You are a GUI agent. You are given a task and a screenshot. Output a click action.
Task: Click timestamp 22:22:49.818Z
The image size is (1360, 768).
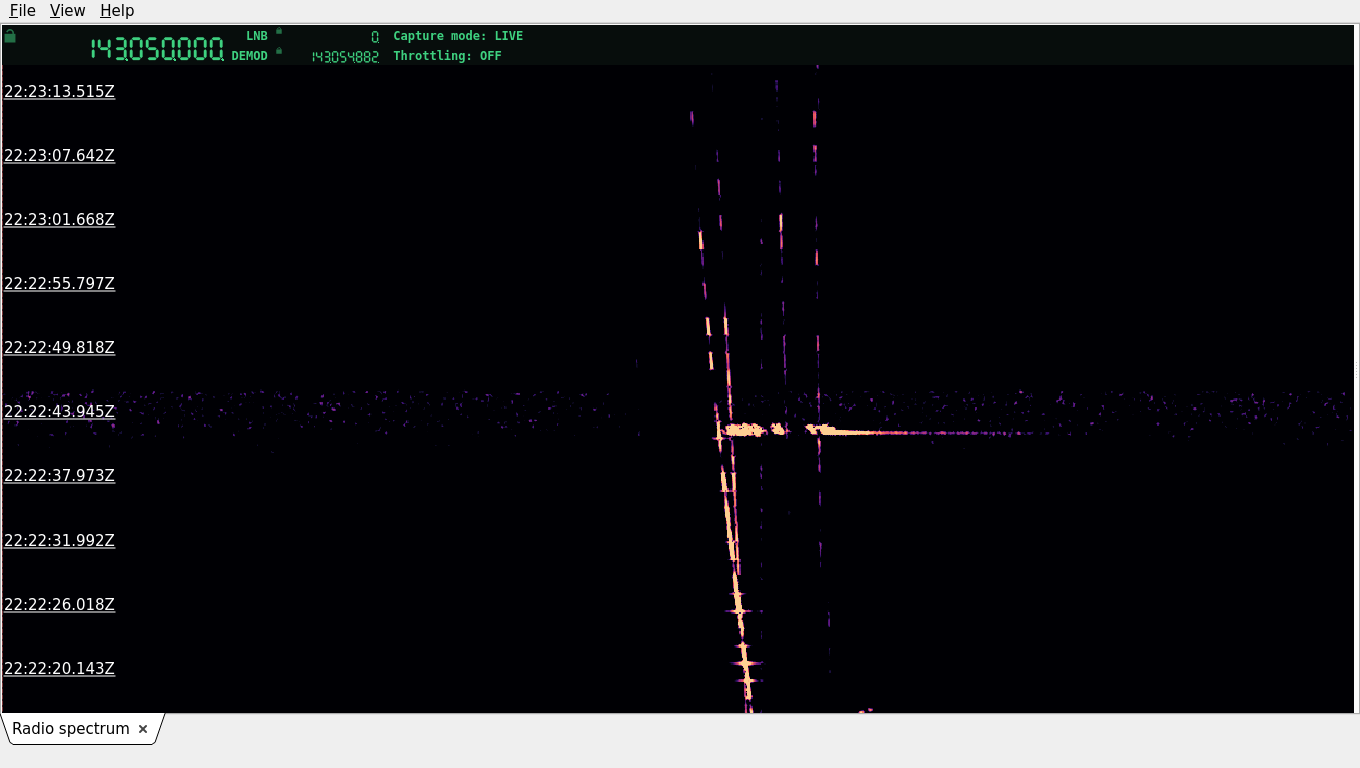(59, 348)
